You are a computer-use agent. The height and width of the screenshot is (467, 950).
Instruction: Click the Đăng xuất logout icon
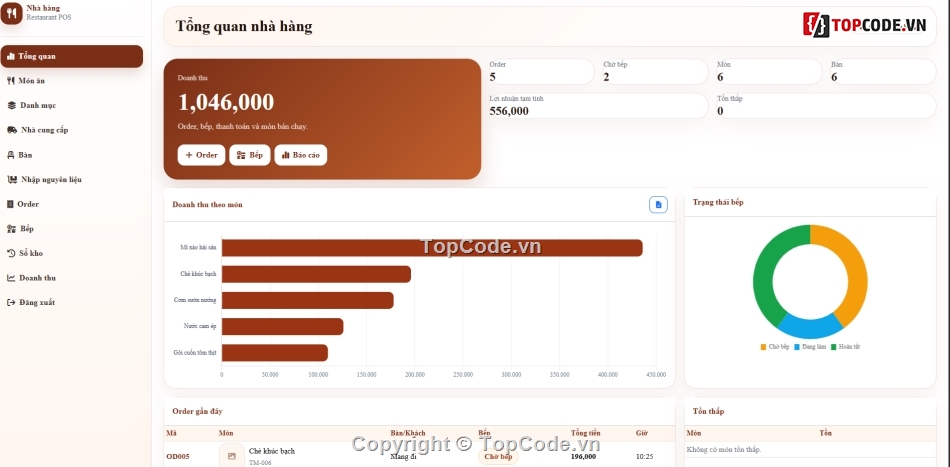click(11, 302)
